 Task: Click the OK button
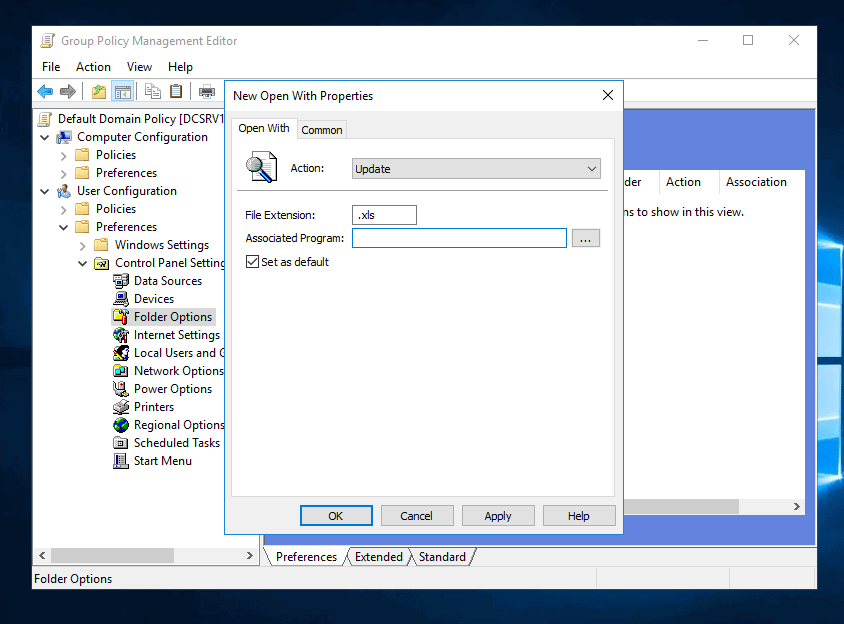tap(336, 516)
